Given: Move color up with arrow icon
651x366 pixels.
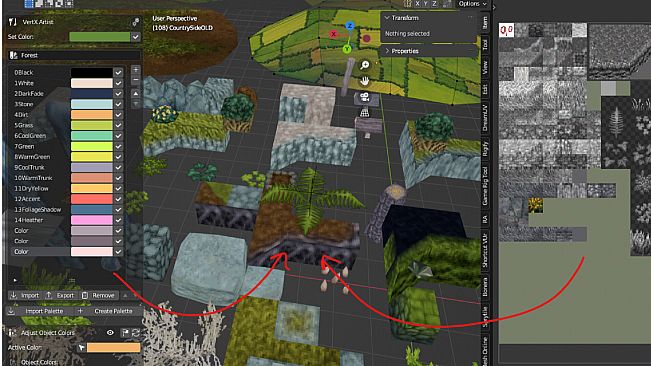Looking at the screenshot, I should pos(135,94).
